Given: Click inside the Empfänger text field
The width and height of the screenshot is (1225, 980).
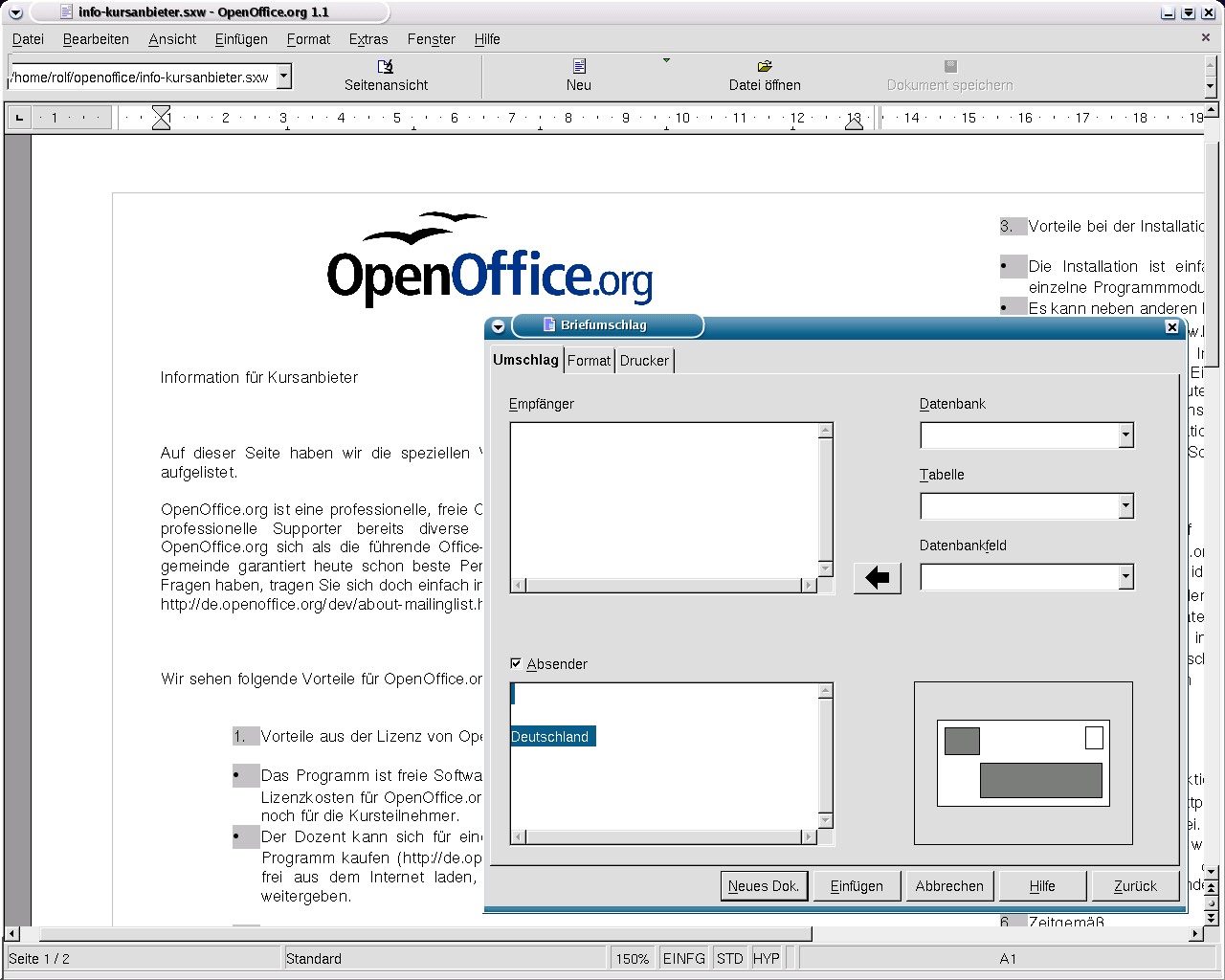Looking at the screenshot, I should click(664, 499).
